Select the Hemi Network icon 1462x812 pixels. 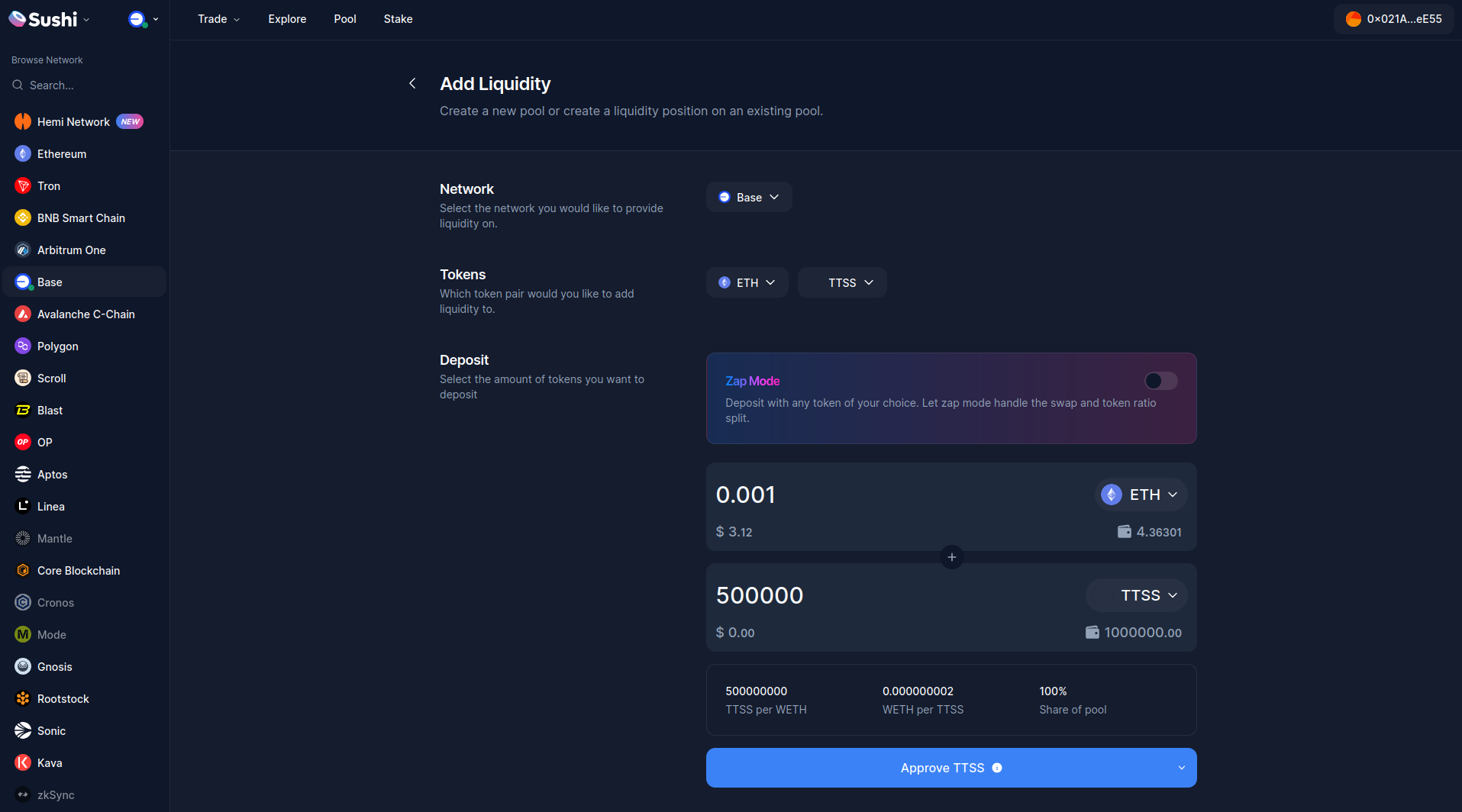tap(23, 121)
